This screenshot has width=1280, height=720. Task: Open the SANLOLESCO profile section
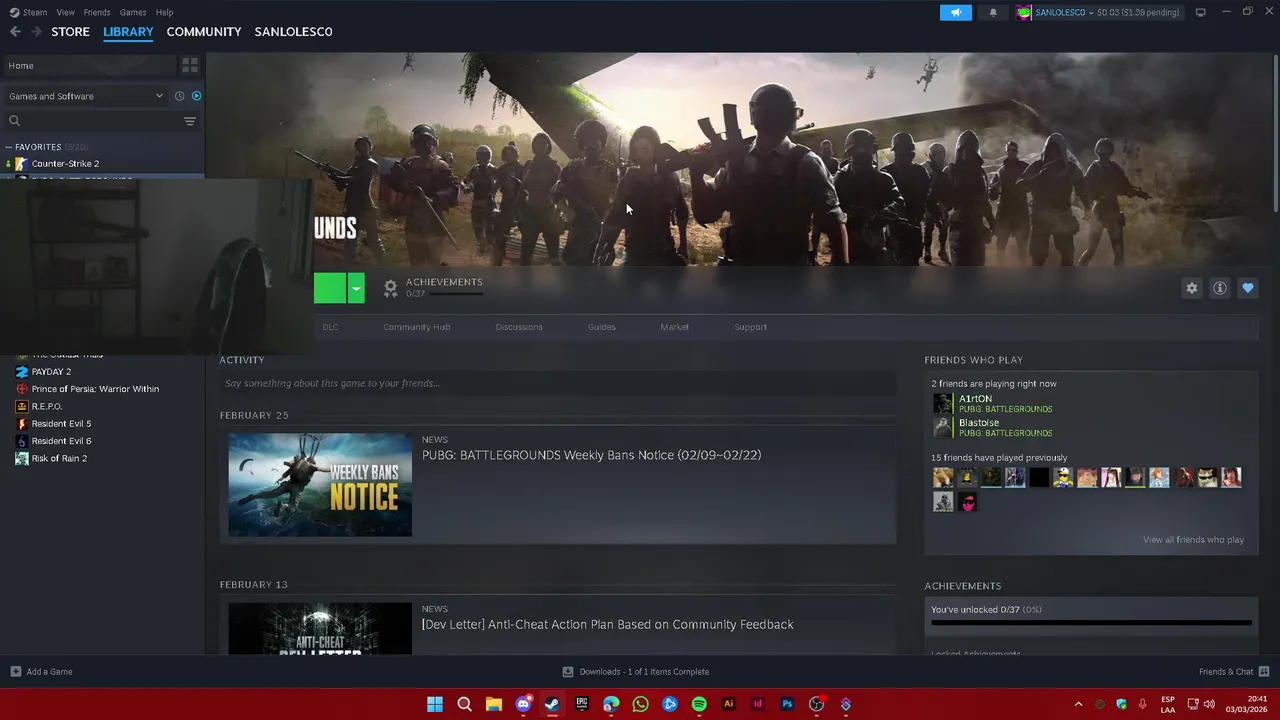(x=293, y=32)
